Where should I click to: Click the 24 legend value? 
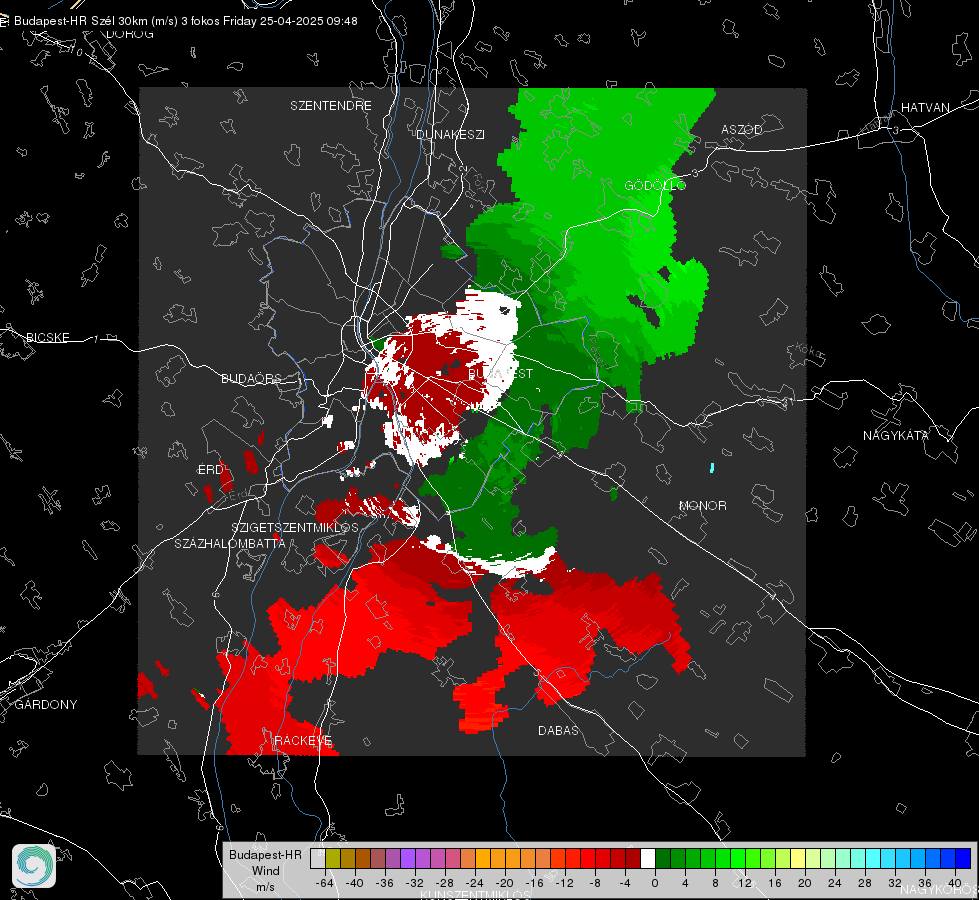(x=835, y=883)
